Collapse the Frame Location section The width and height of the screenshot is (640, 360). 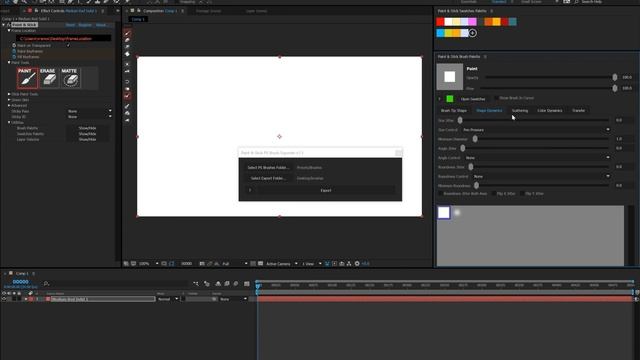coord(9,31)
